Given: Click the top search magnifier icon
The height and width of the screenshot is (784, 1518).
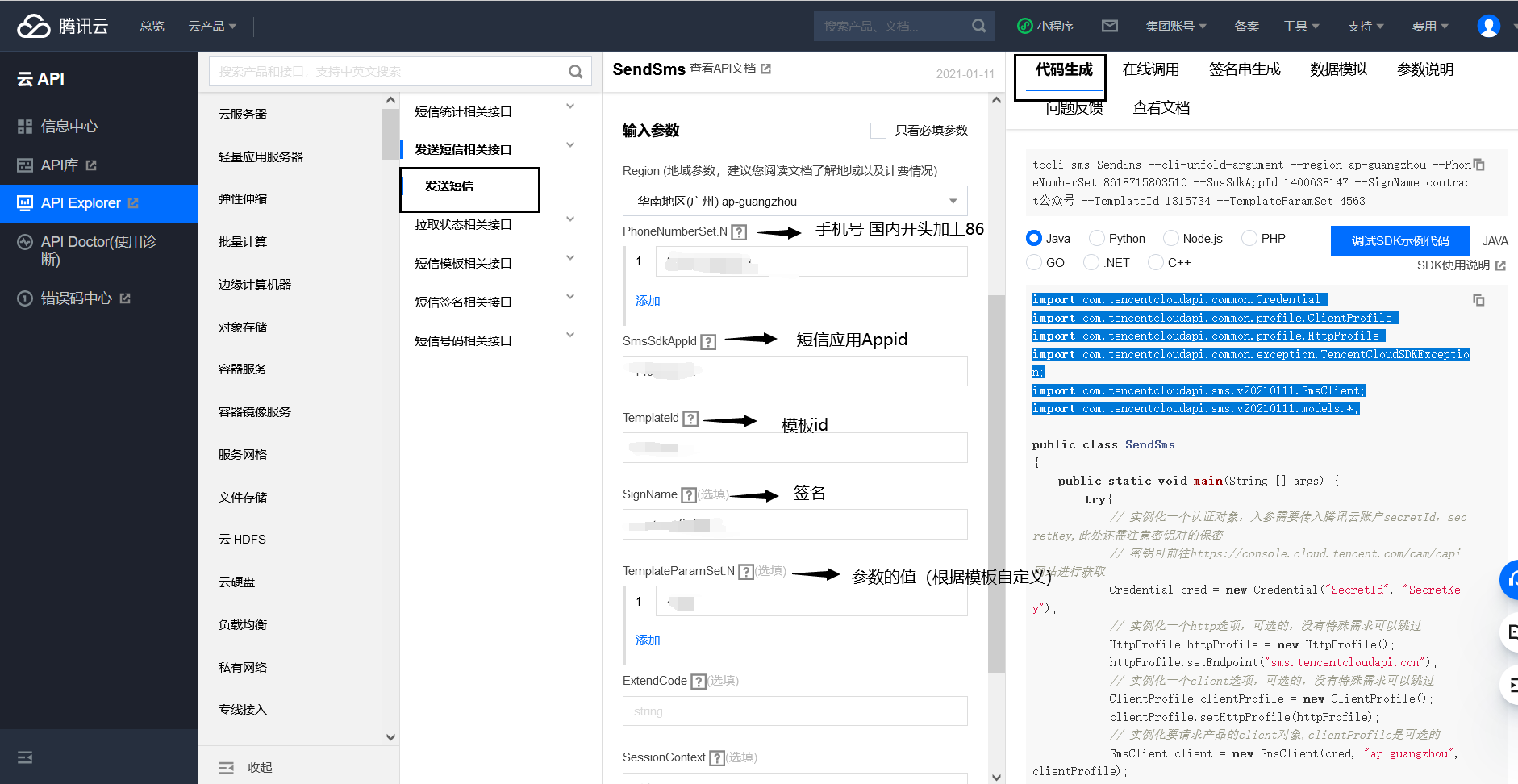Looking at the screenshot, I should [978, 26].
